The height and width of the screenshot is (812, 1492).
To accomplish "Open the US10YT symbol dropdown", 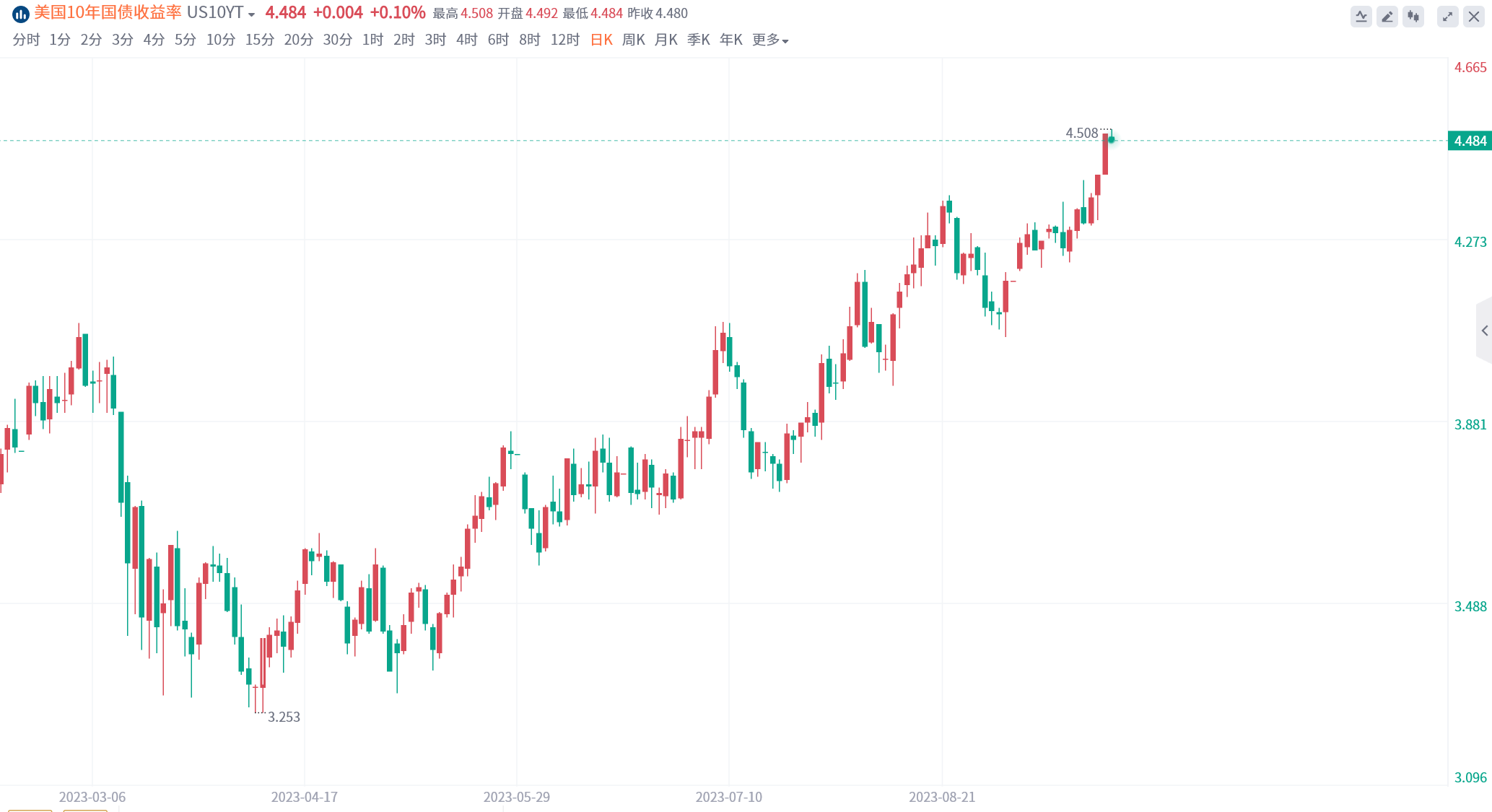I will click(221, 13).
